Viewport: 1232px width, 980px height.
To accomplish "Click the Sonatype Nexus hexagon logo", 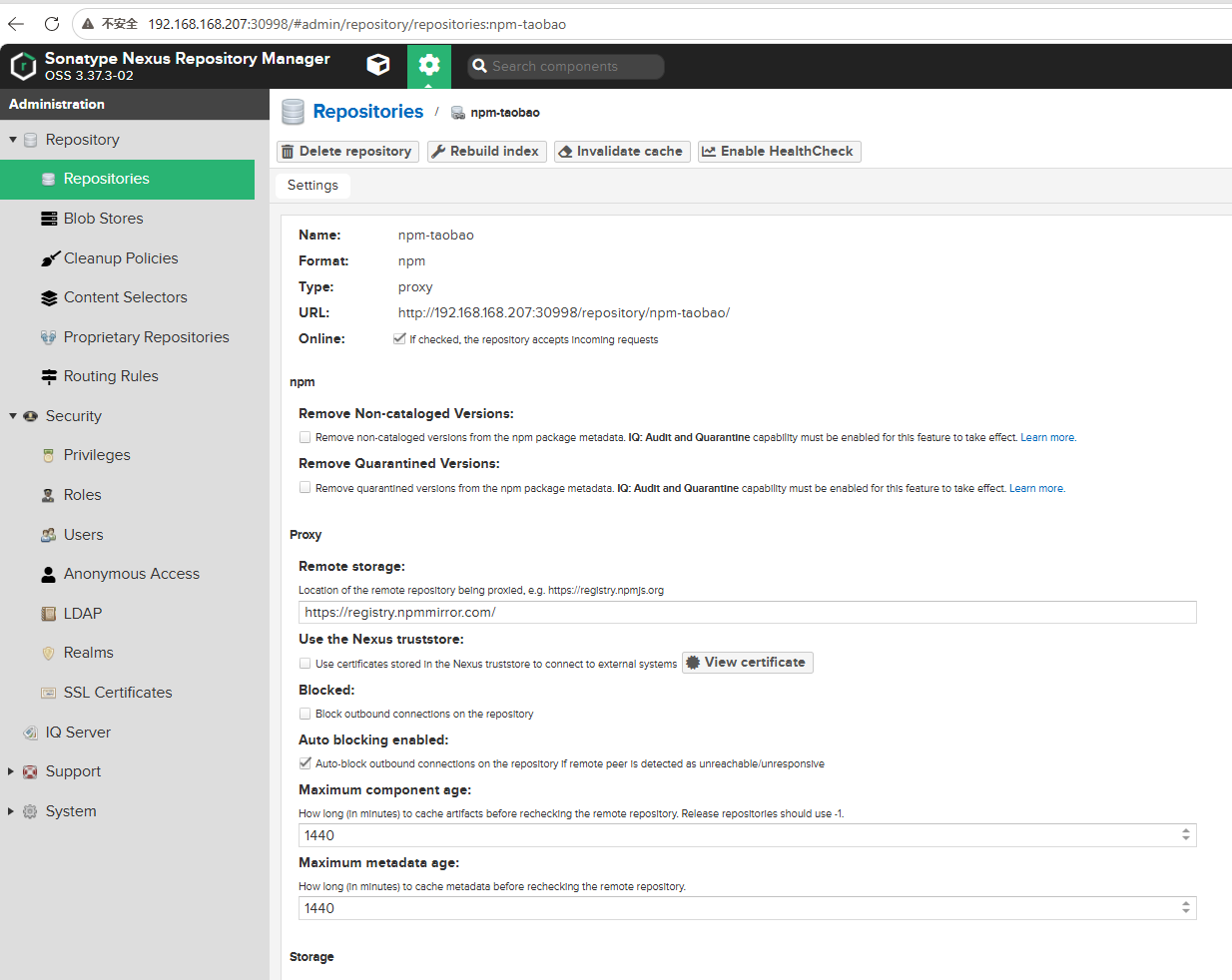I will pos(23,66).
